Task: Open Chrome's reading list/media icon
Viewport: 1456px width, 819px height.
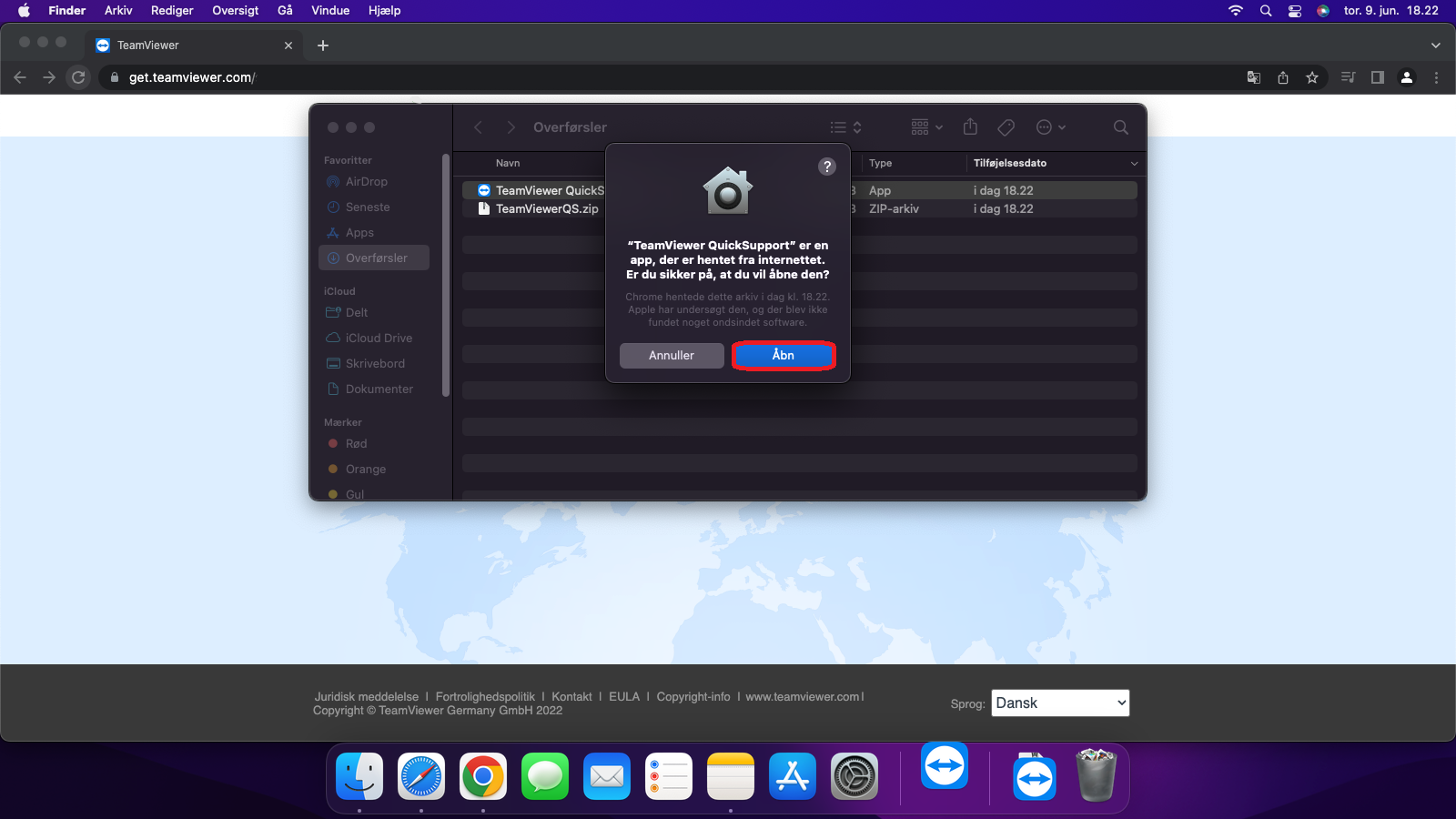Action: [x=1349, y=77]
